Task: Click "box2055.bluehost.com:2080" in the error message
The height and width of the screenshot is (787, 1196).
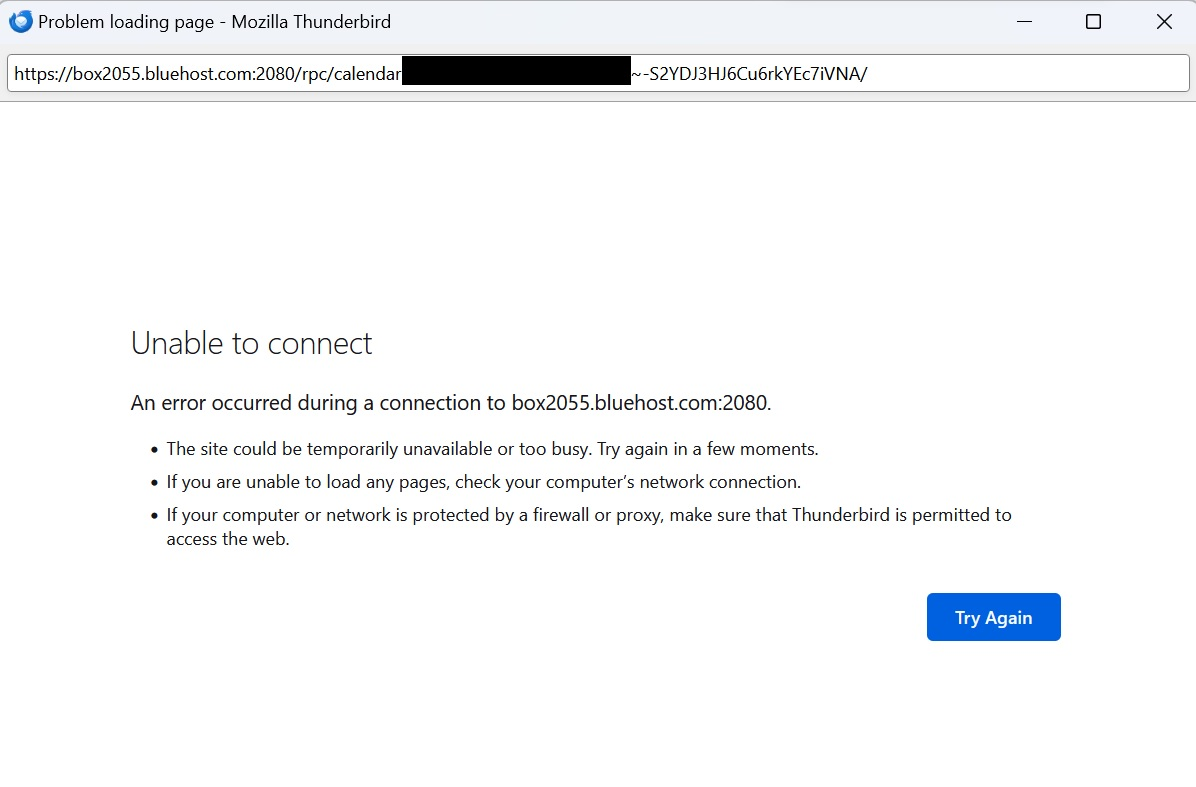Action: tap(640, 403)
